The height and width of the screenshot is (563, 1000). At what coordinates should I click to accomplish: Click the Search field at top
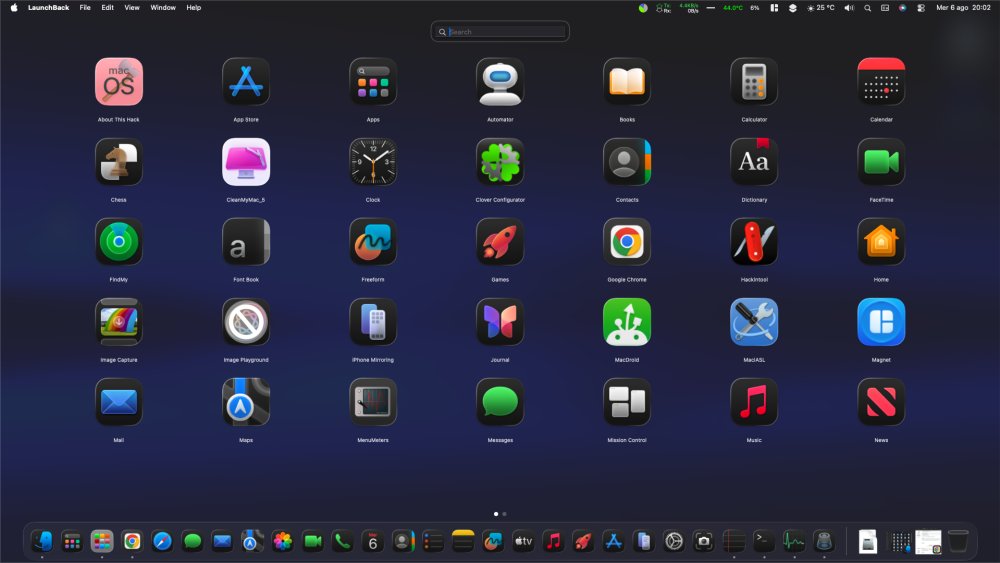click(x=500, y=32)
